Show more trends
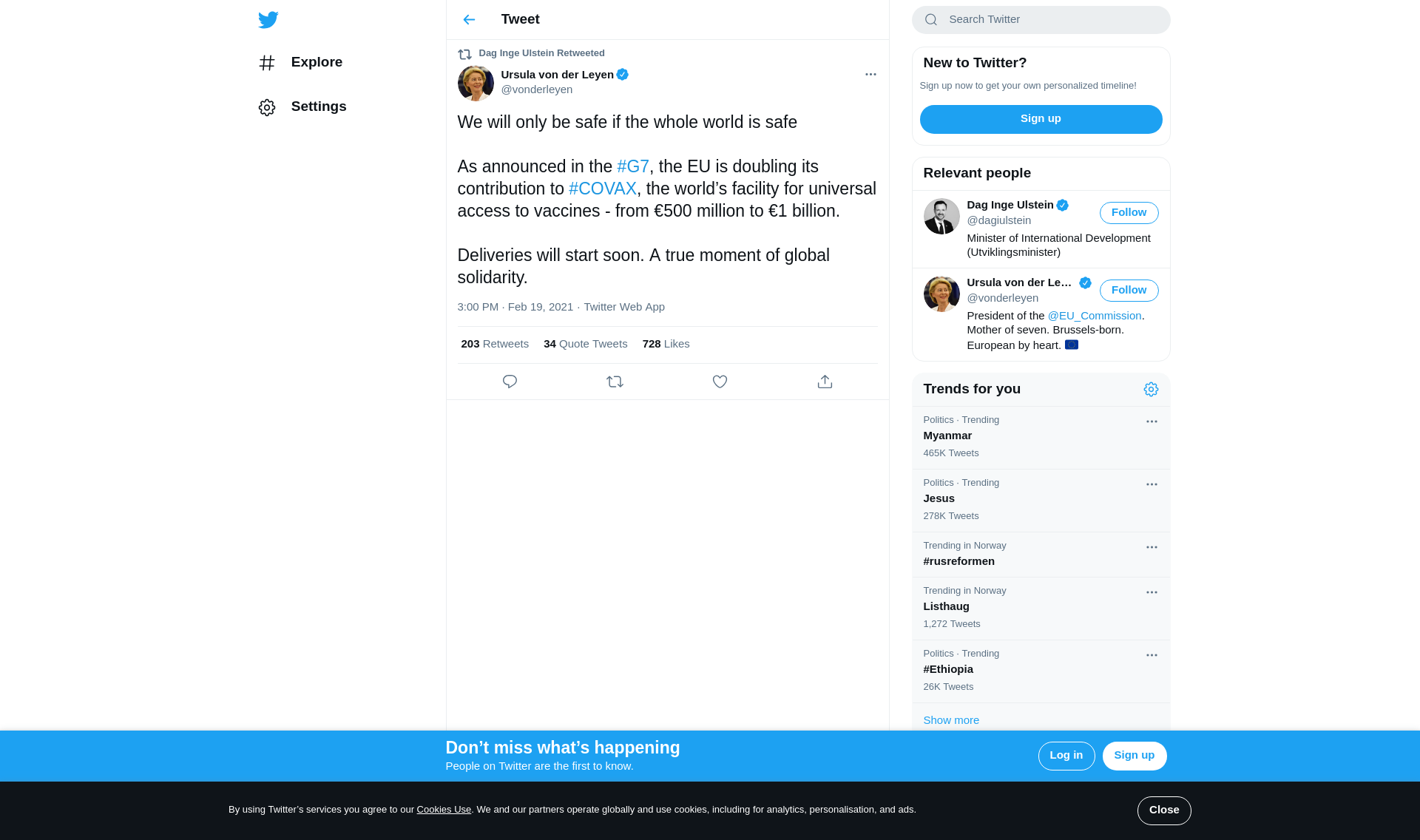Image resolution: width=1420 pixels, height=840 pixels. (951, 720)
